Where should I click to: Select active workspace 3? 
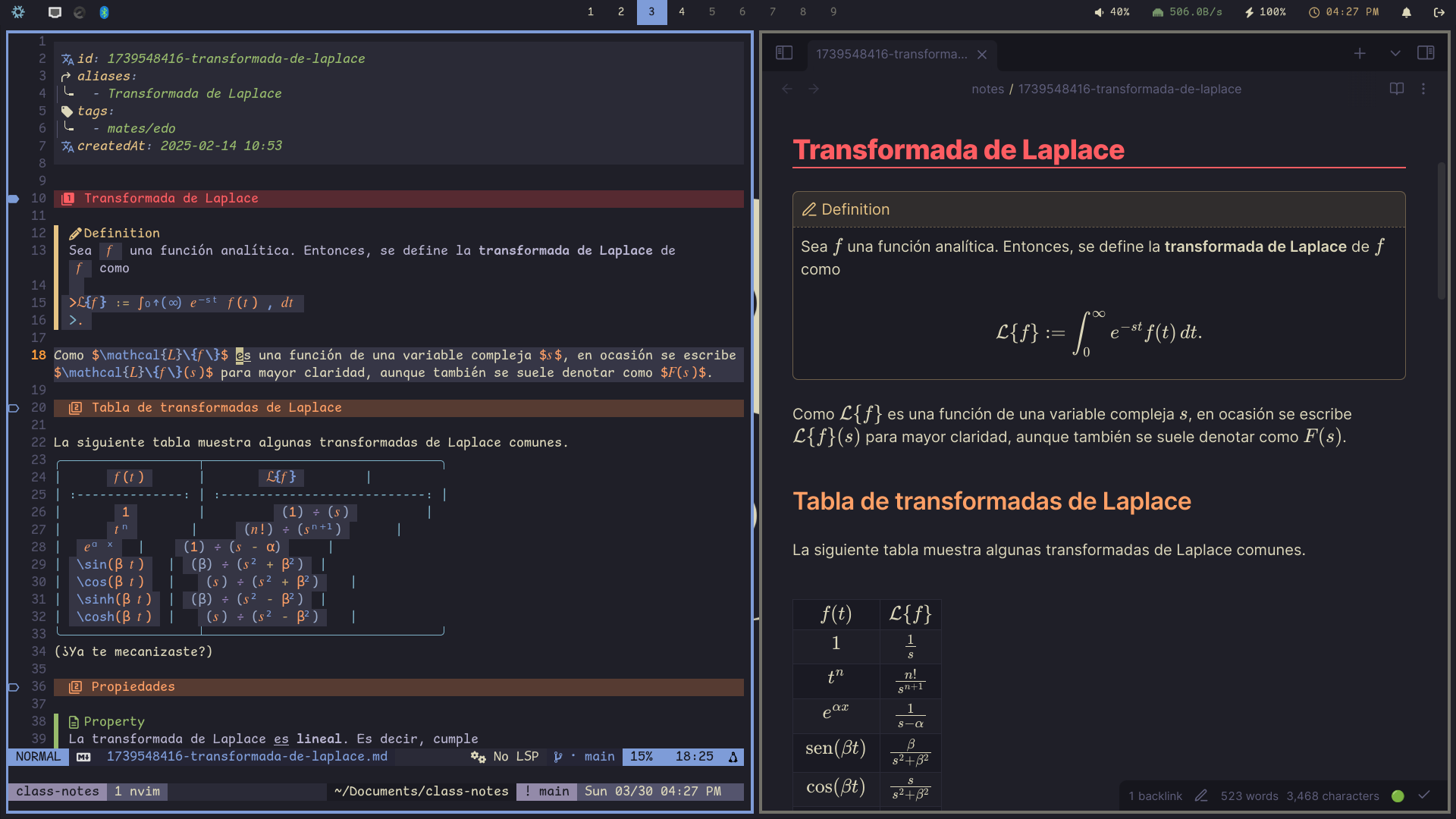click(651, 12)
